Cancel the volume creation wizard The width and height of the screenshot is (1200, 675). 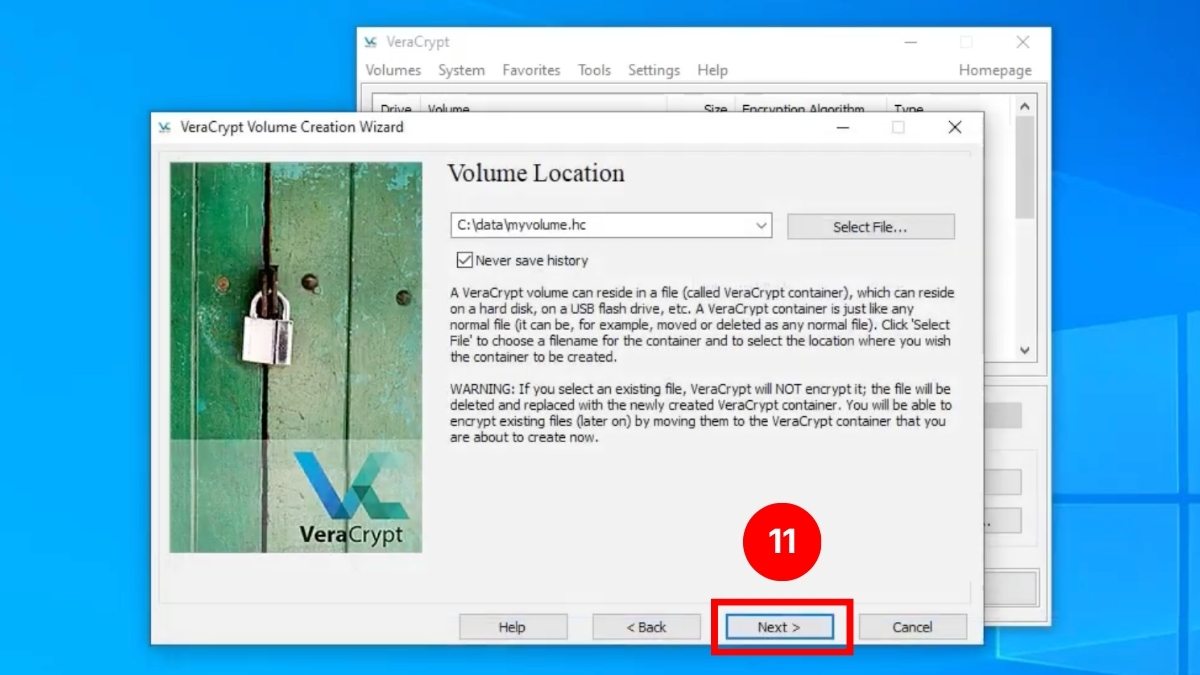point(912,627)
